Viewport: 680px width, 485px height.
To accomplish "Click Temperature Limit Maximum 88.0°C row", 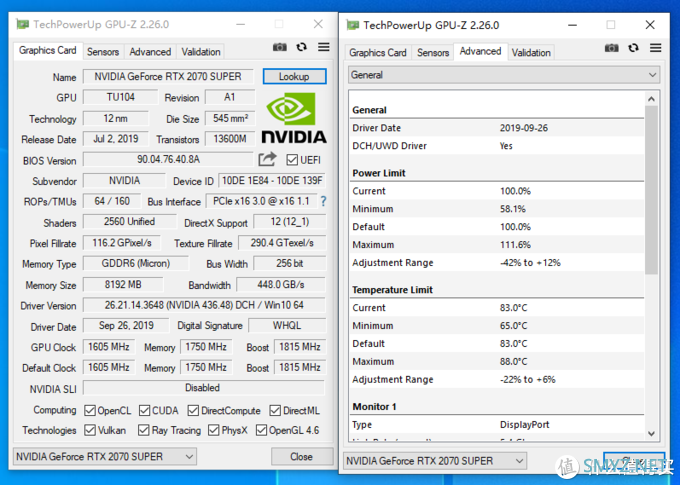I will tap(497, 361).
